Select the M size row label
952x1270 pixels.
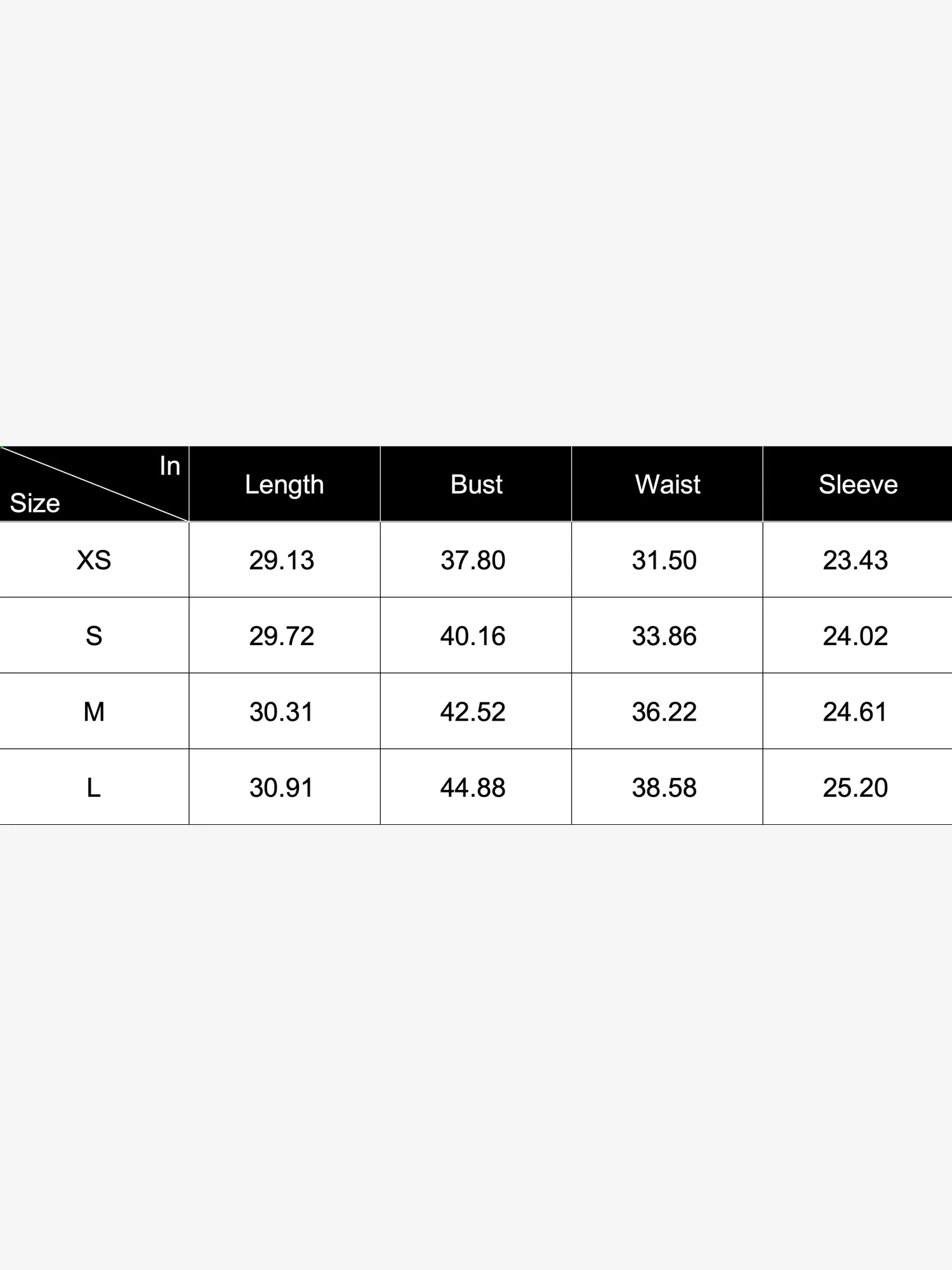click(x=94, y=712)
